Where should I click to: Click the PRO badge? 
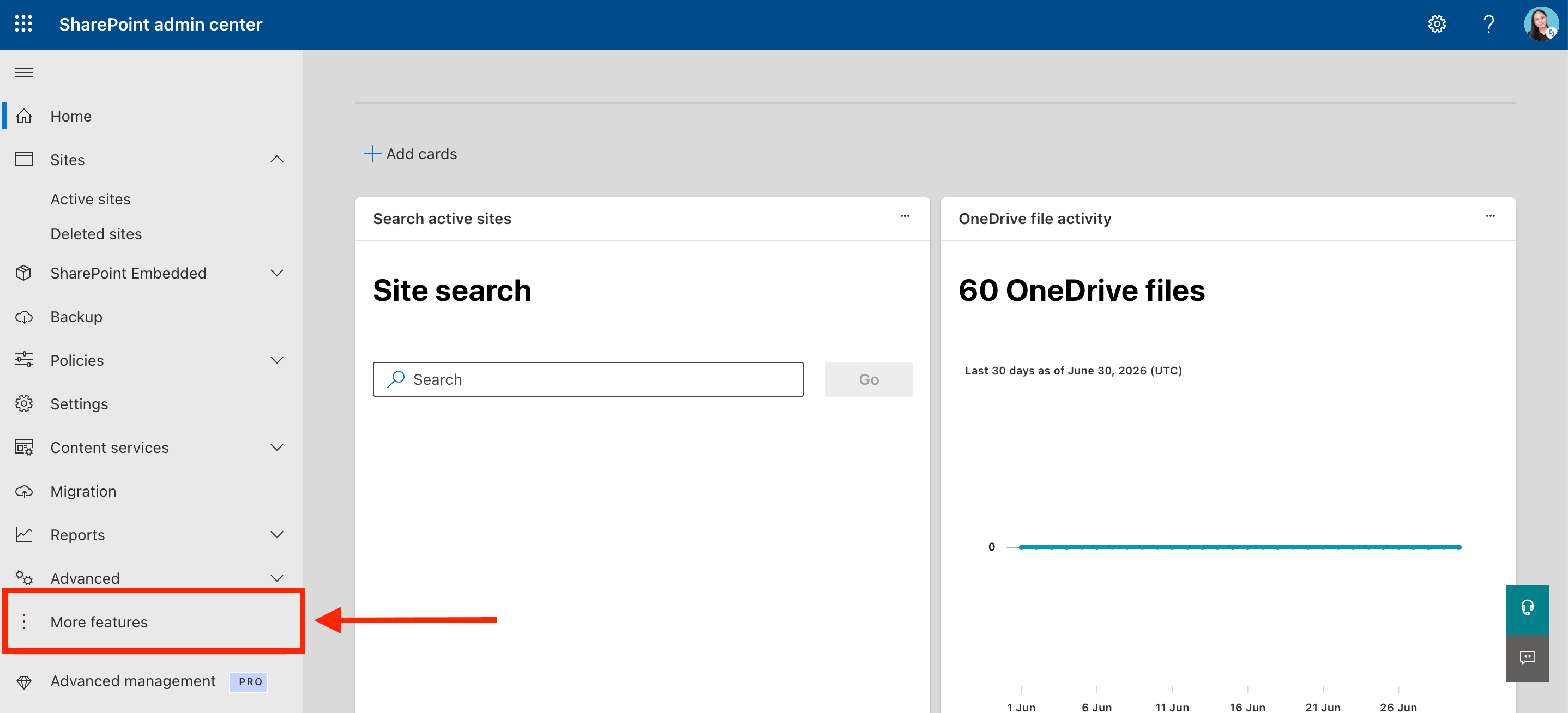click(250, 682)
